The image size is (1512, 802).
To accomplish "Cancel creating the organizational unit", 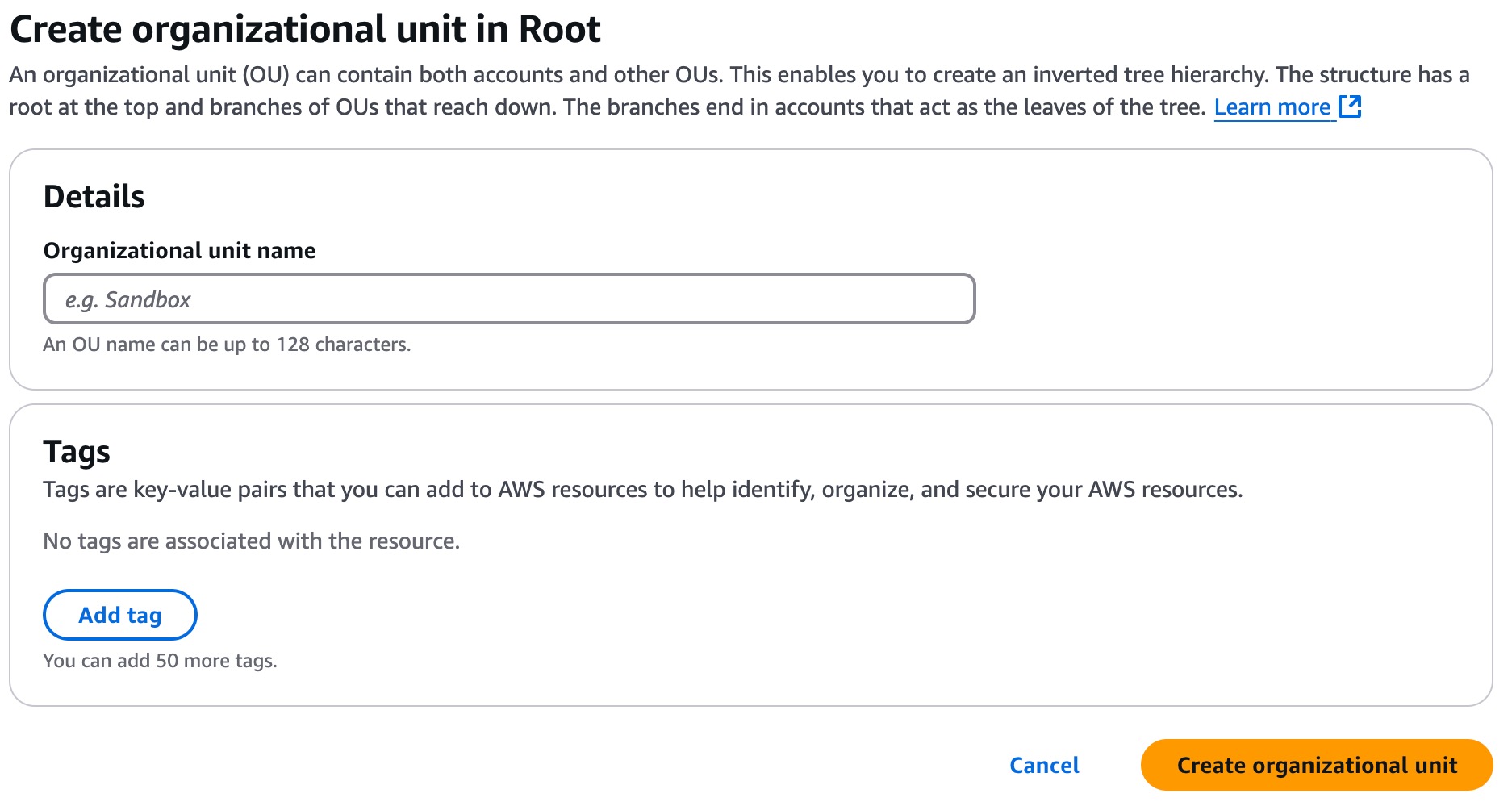I will (1044, 765).
